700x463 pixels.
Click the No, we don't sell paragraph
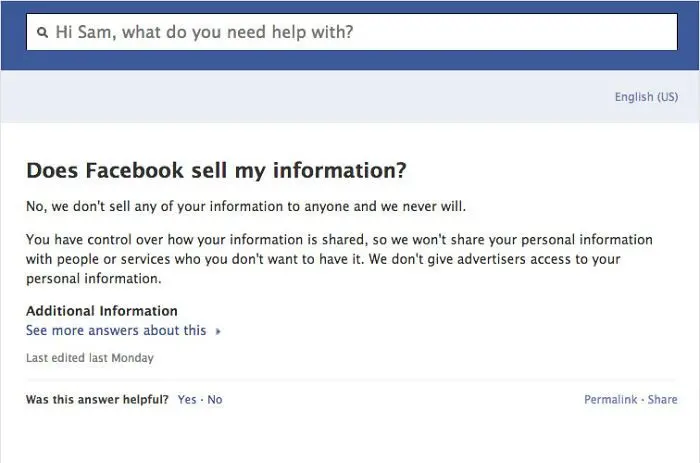tap(246, 207)
